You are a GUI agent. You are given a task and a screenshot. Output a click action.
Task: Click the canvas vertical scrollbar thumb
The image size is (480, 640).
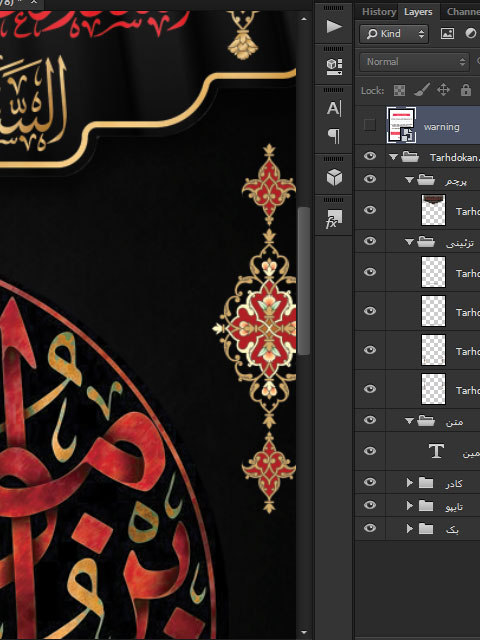click(303, 281)
